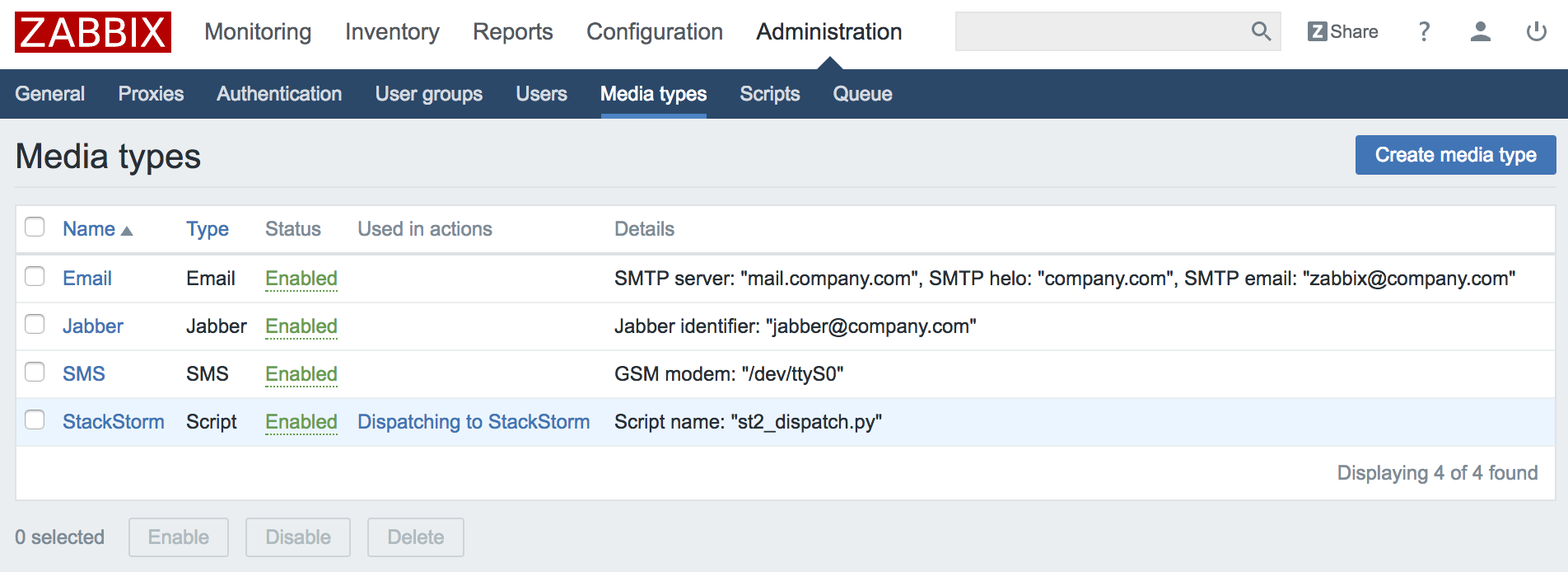This screenshot has height=572, width=1568.
Task: Open the Monitoring menu
Action: (258, 32)
